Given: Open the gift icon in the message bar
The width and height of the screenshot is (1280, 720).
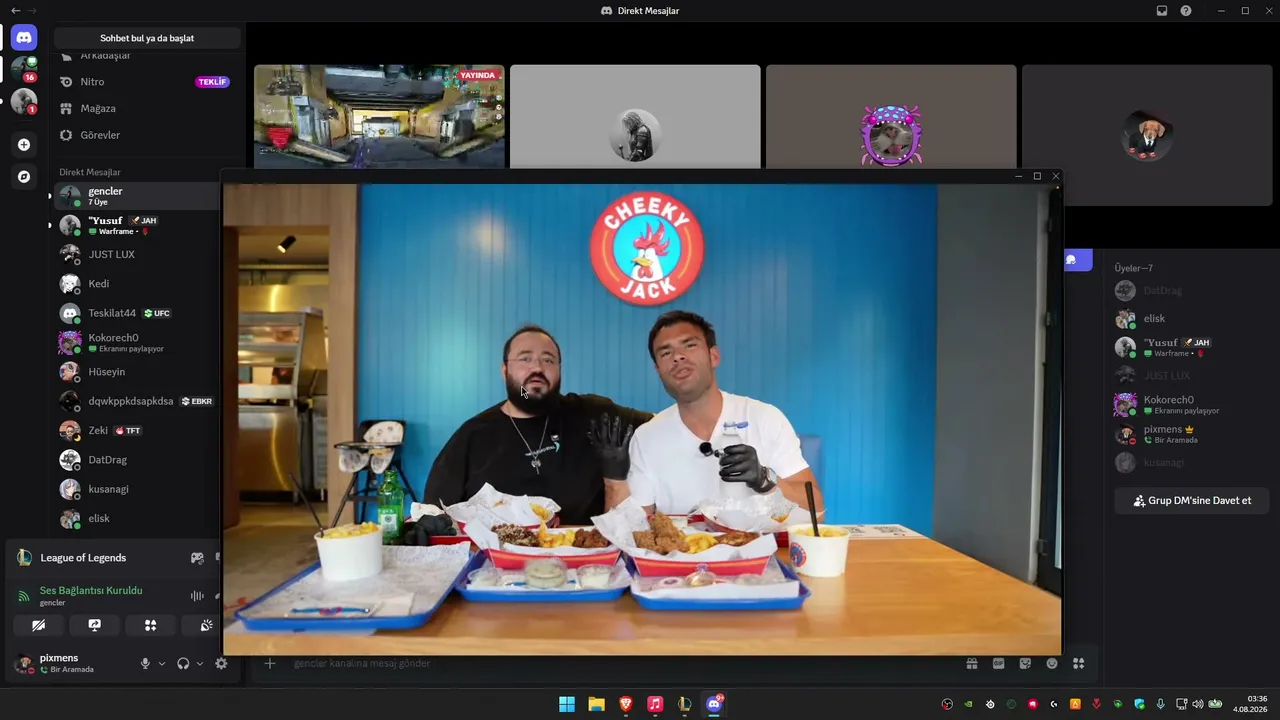Looking at the screenshot, I should point(971,663).
